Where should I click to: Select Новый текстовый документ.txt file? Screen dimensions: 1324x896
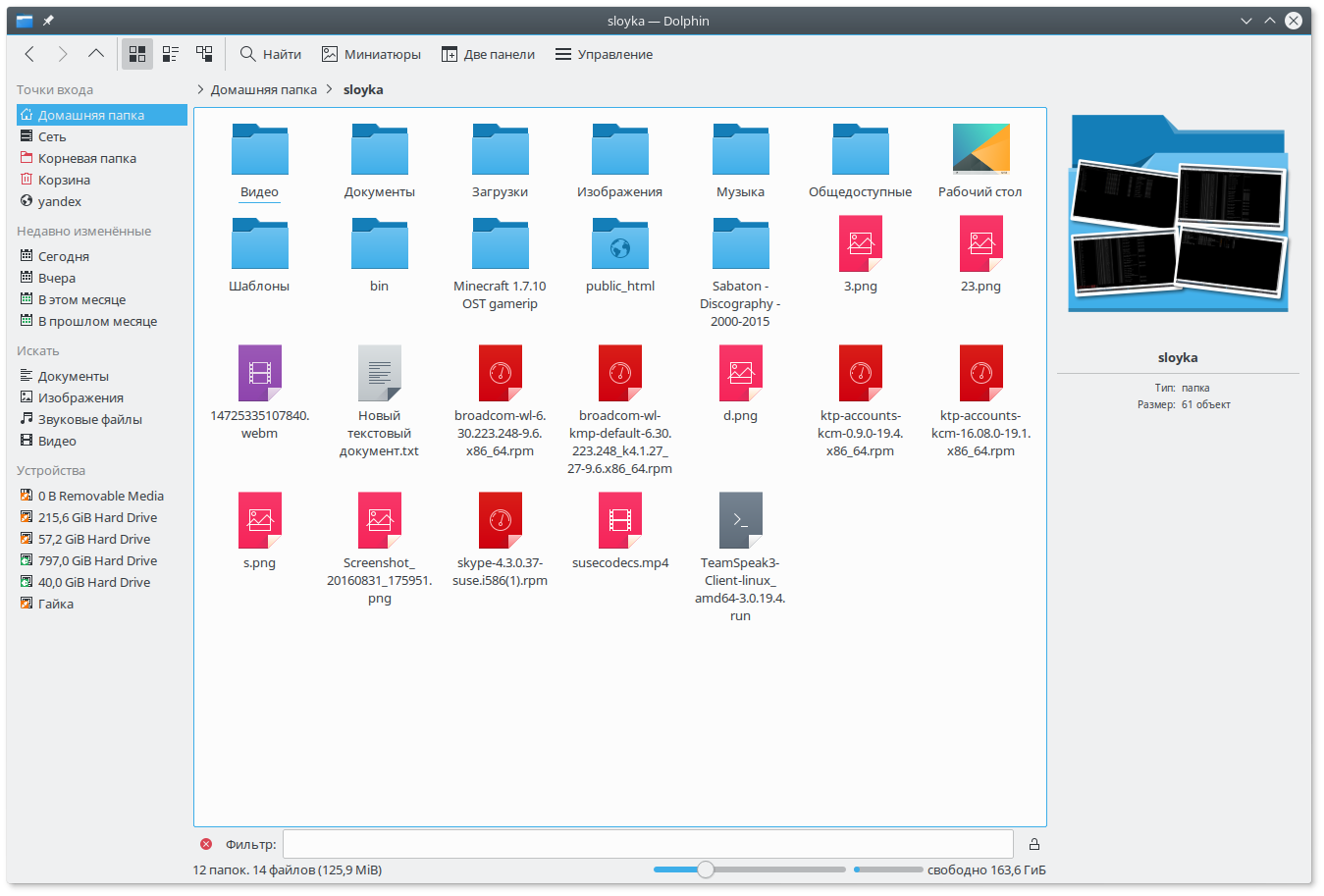click(380, 373)
